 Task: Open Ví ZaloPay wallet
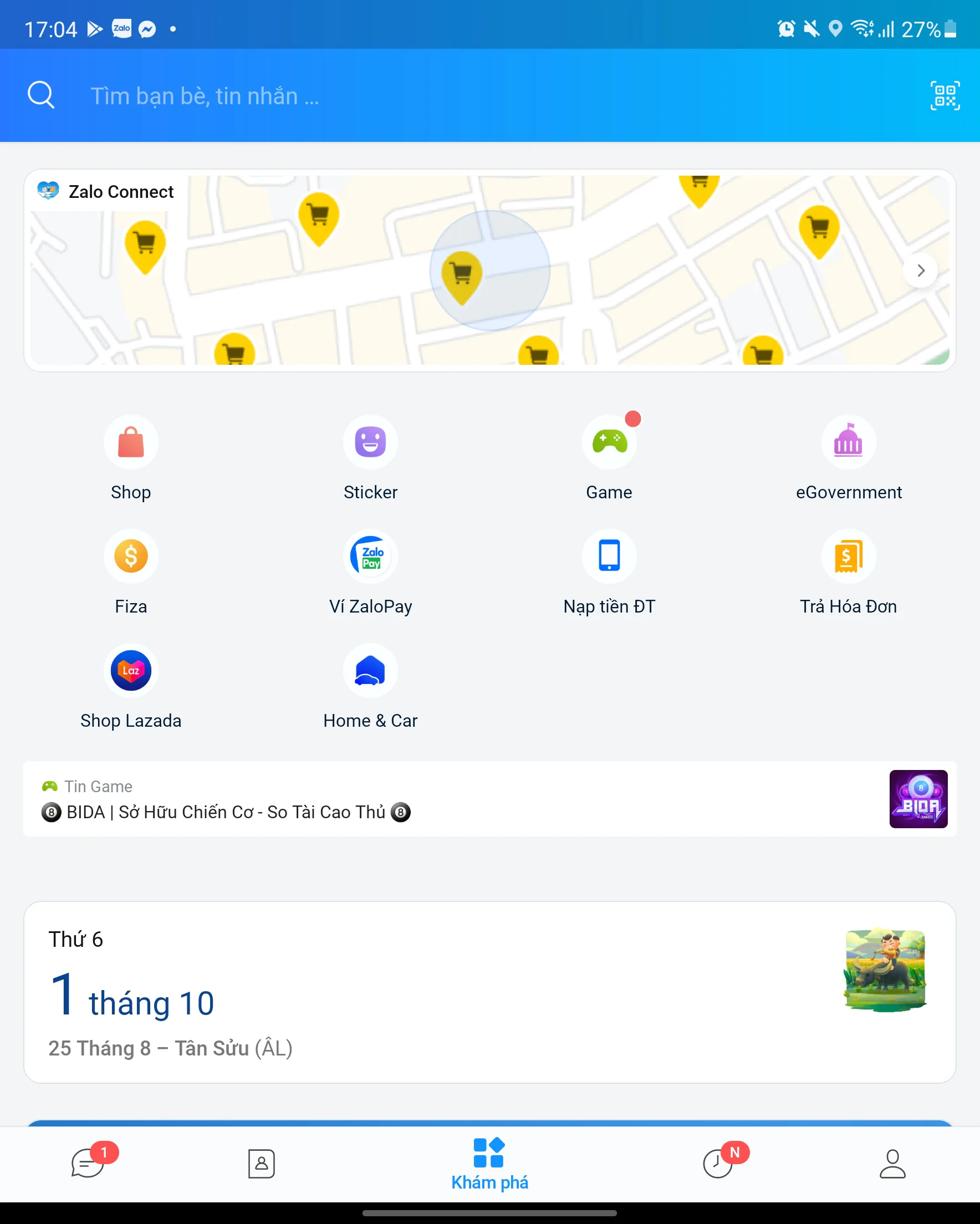coord(370,557)
